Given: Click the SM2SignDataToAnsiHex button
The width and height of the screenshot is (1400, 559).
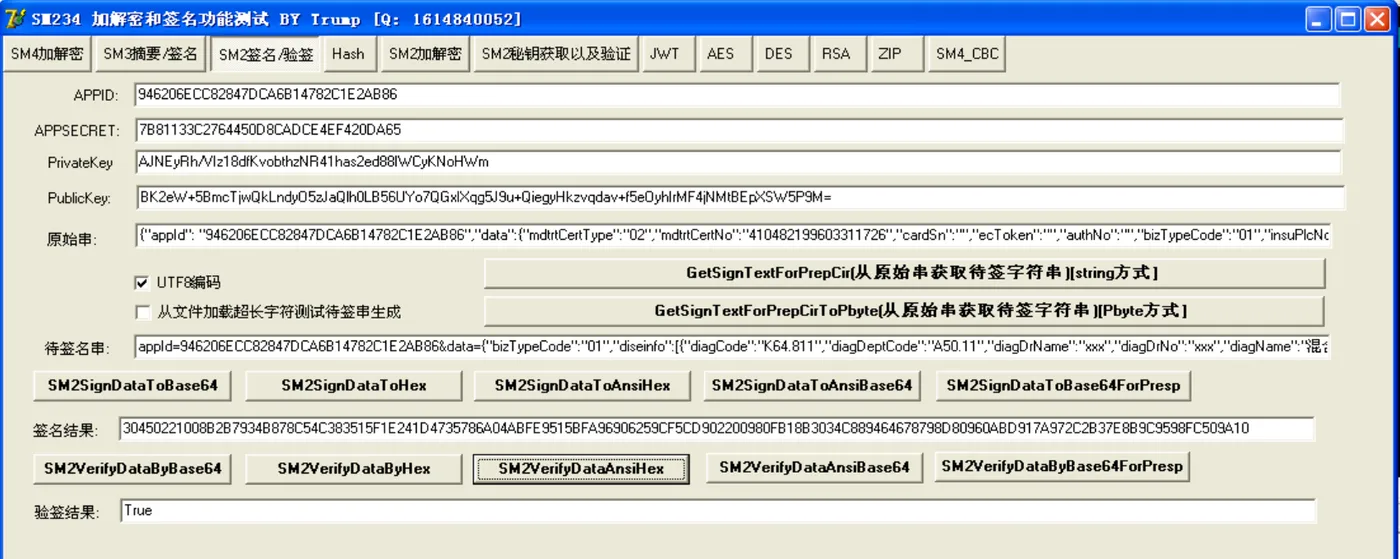Looking at the screenshot, I should [x=581, y=385].
